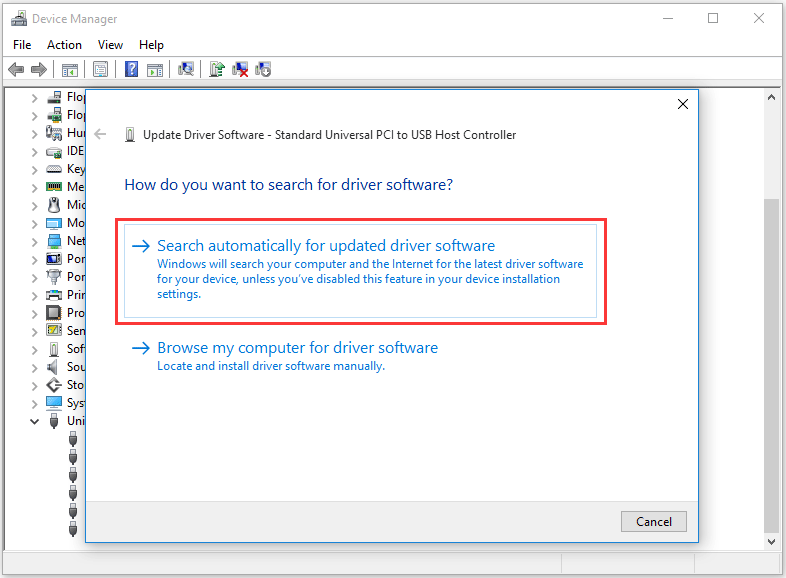786x578 pixels.
Task: Select the Human Interface Devices category icon
Action: coord(54,133)
